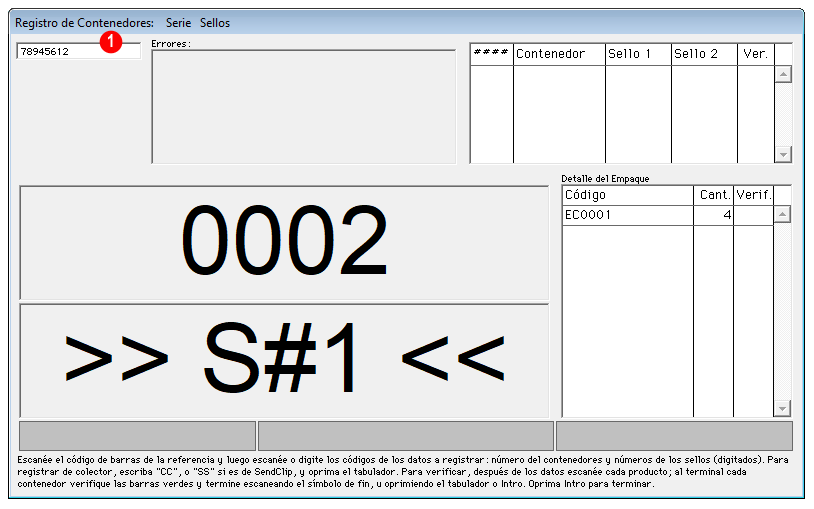Click the Verif. column header
The width and height of the screenshot is (814, 509).
pos(753,195)
